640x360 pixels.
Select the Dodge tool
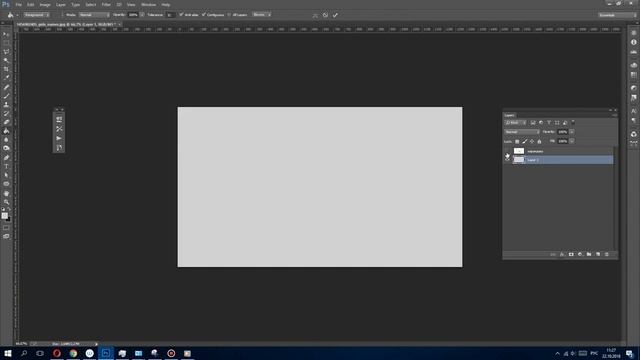6,148
